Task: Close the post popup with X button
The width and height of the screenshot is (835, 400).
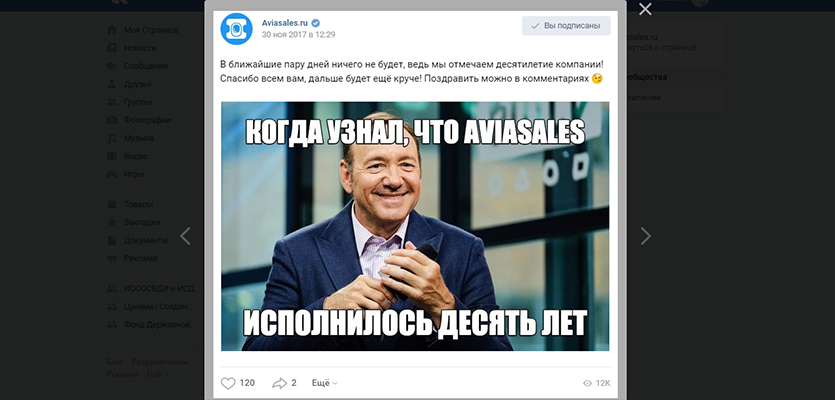Action: [645, 9]
